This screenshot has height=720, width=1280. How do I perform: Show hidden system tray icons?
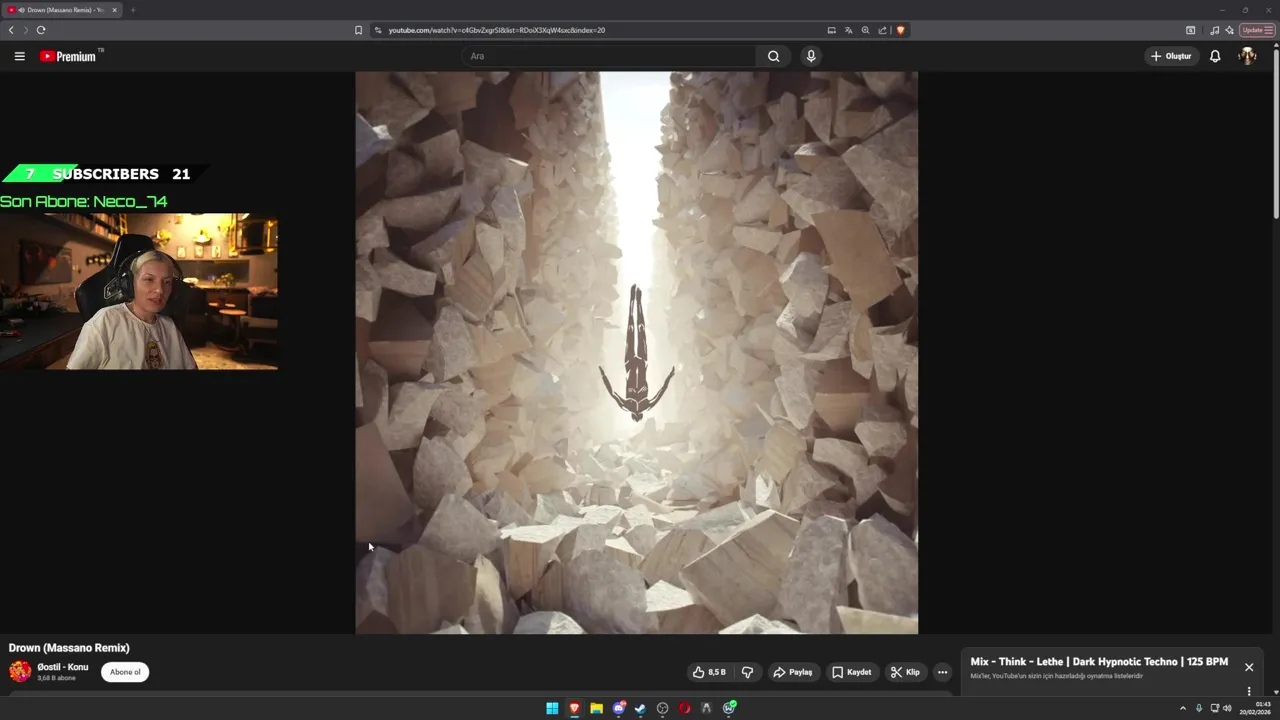(x=1183, y=708)
